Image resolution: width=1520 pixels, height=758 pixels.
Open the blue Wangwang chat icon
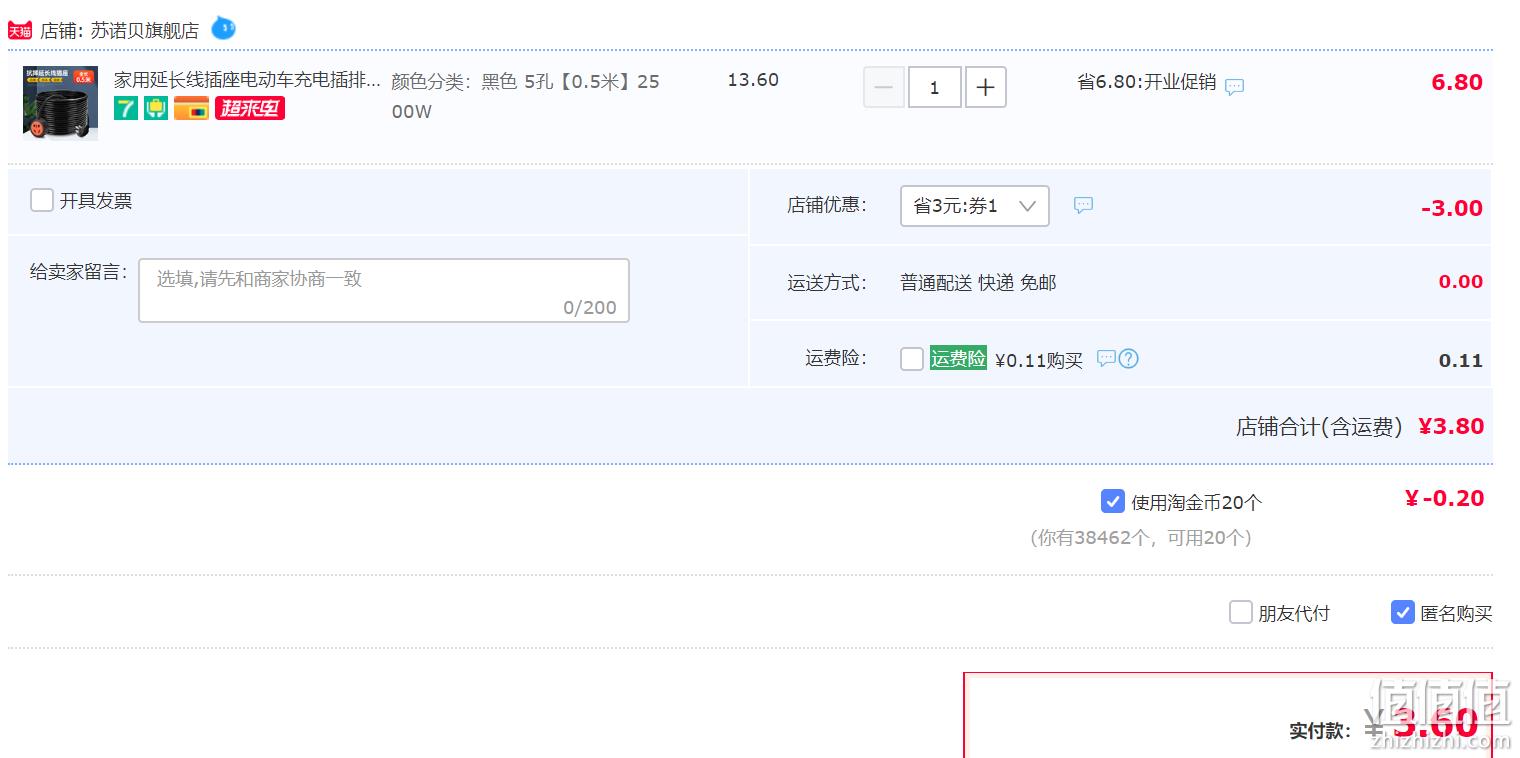[223, 28]
